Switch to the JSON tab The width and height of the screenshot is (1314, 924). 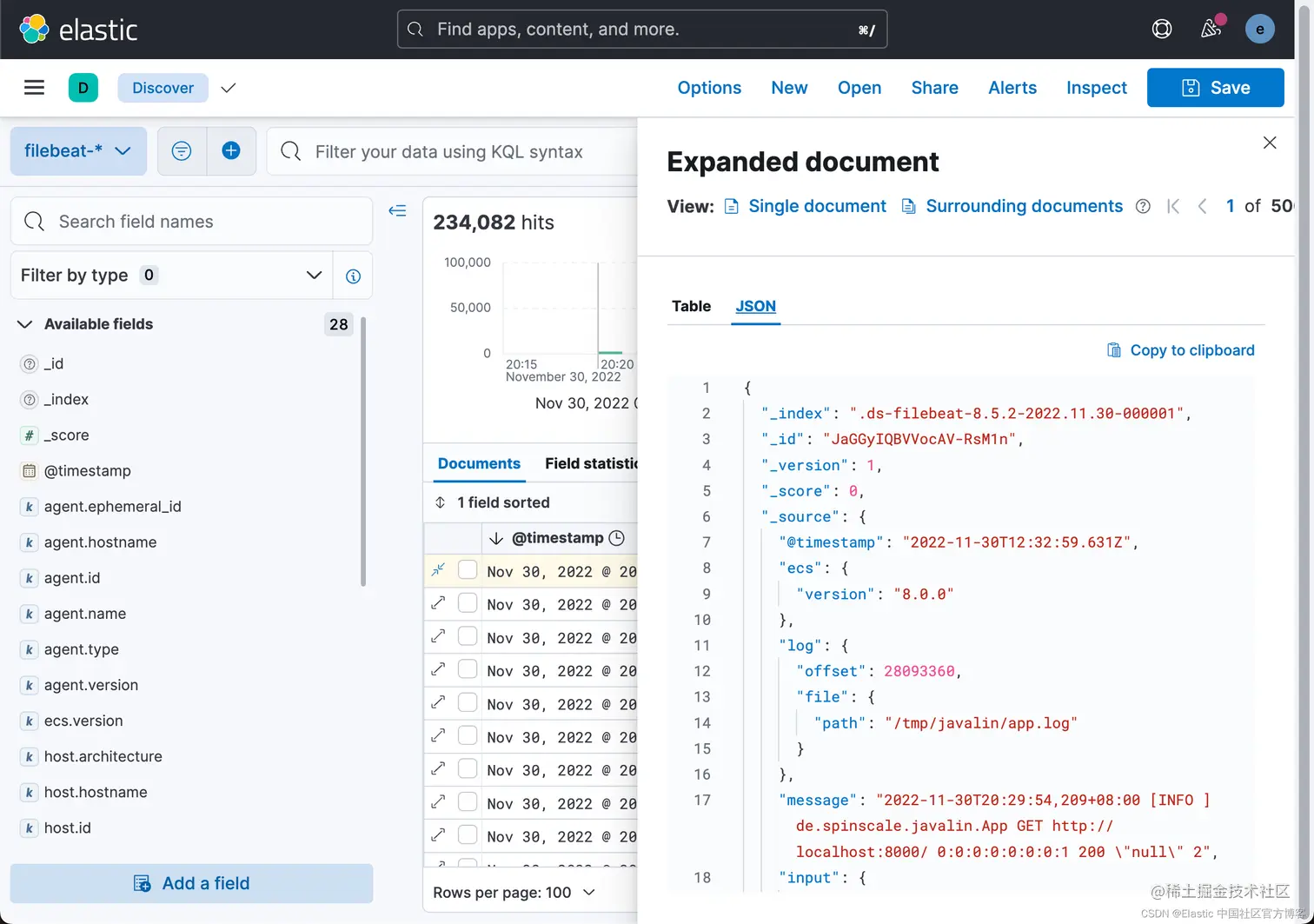coord(756,306)
